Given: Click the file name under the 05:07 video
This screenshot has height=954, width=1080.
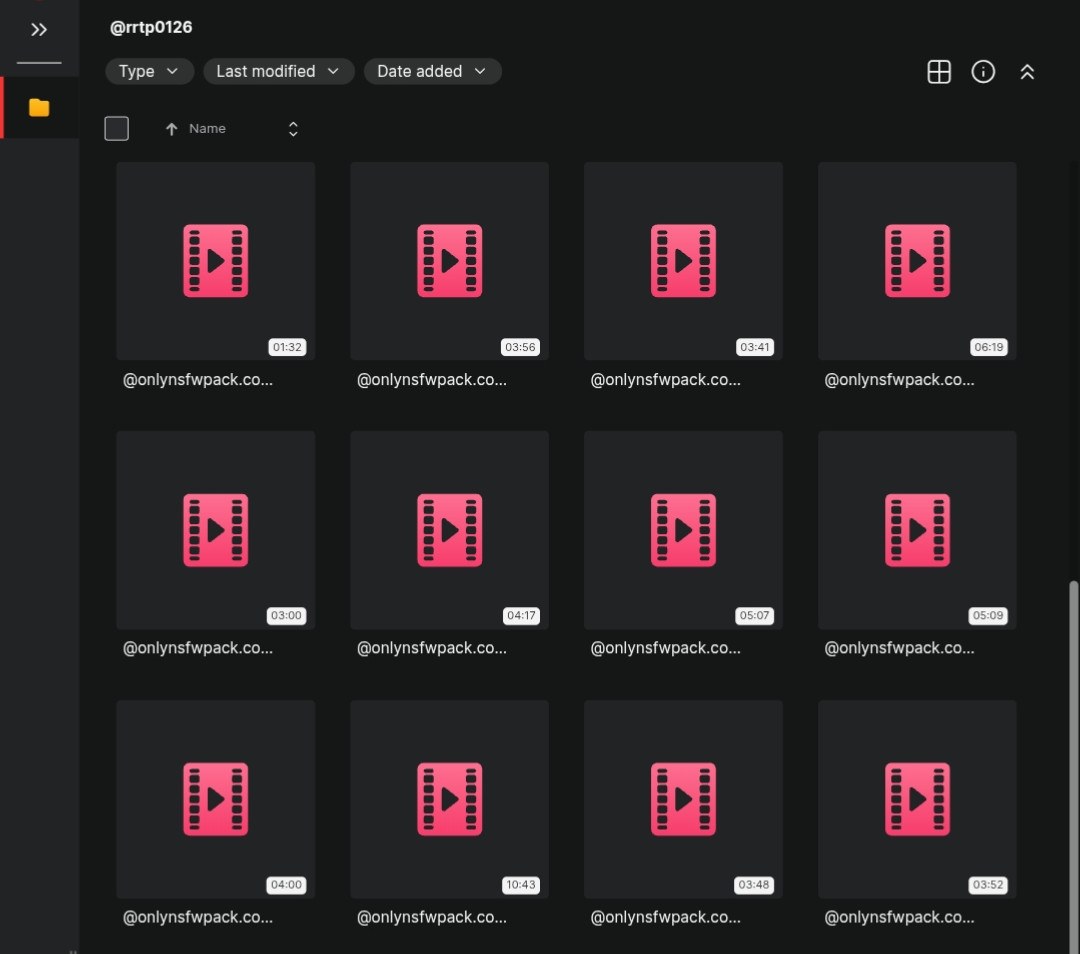Looking at the screenshot, I should [x=665, y=648].
